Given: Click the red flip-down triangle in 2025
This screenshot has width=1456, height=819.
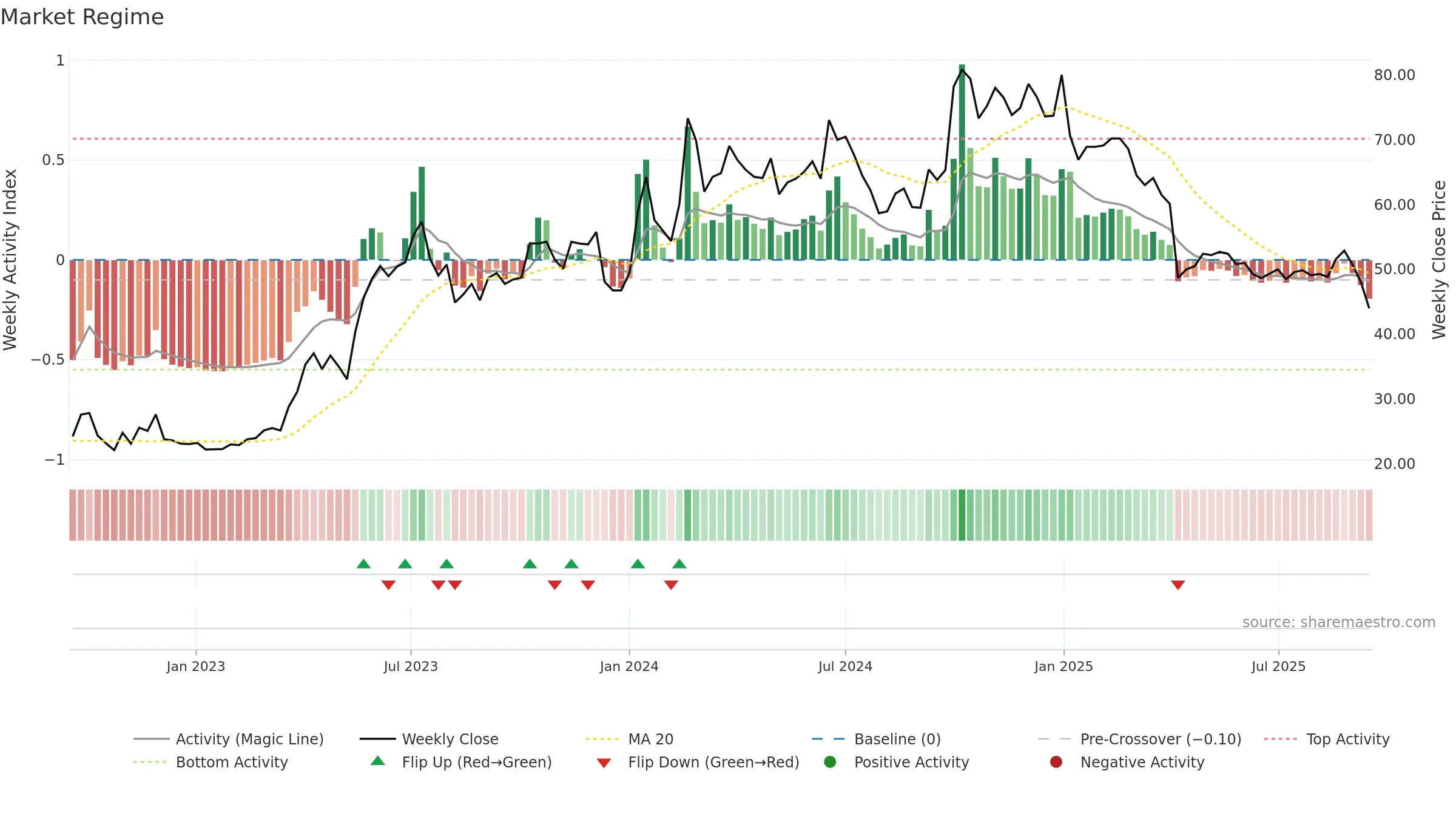Looking at the screenshot, I should tap(1178, 585).
